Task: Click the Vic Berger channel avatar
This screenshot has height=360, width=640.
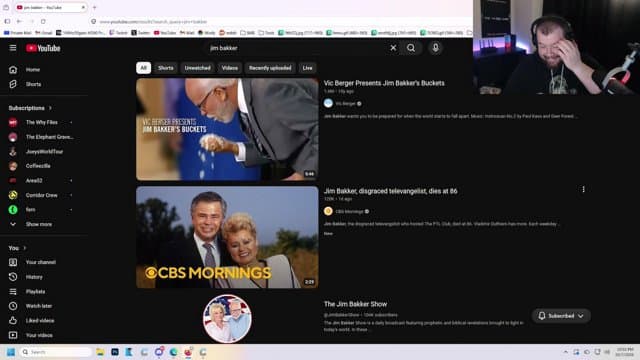Action: click(x=328, y=103)
